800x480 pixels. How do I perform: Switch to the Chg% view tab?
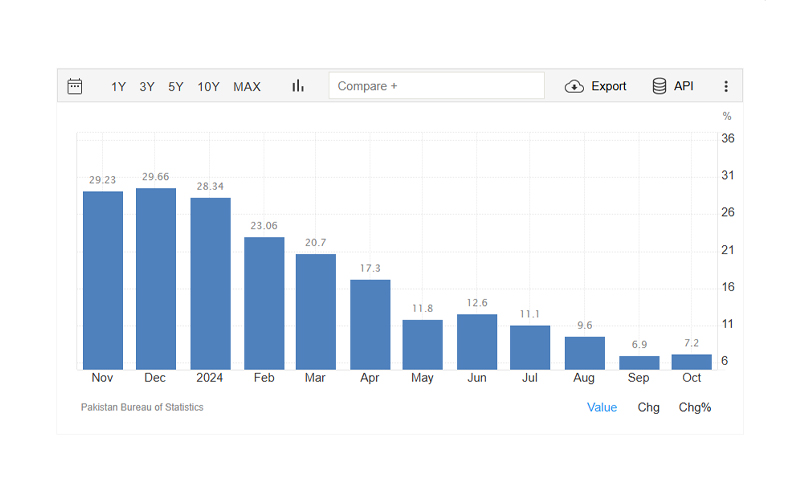point(695,407)
